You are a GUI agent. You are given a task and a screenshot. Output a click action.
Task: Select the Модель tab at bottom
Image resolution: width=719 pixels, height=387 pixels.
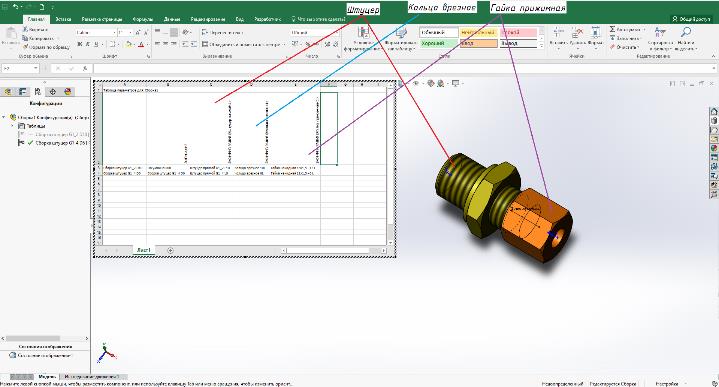tap(47, 377)
